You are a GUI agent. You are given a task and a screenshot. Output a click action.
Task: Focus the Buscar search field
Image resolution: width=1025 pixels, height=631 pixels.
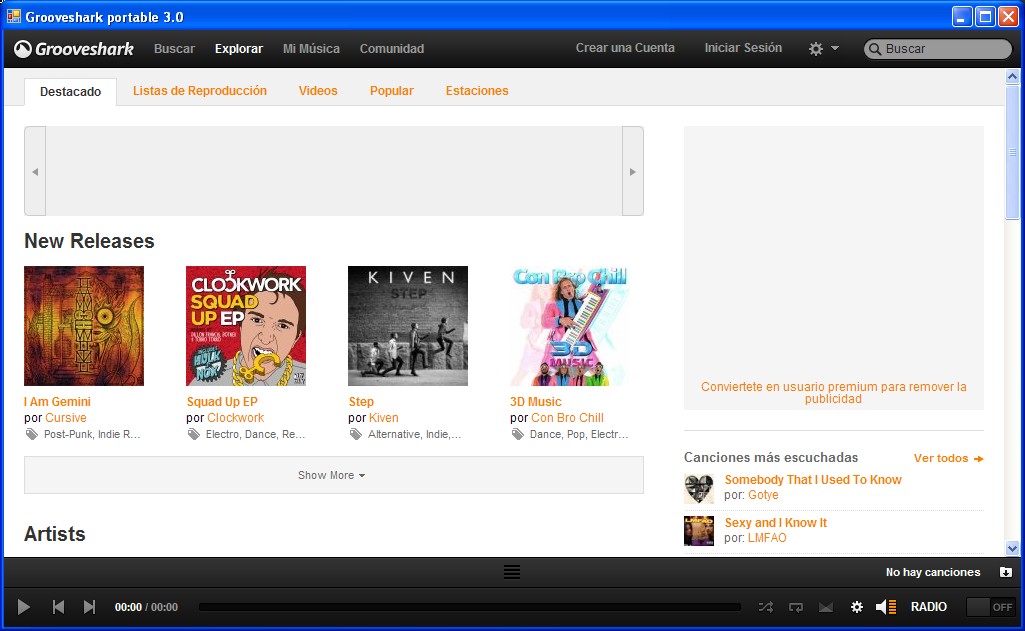(938, 49)
